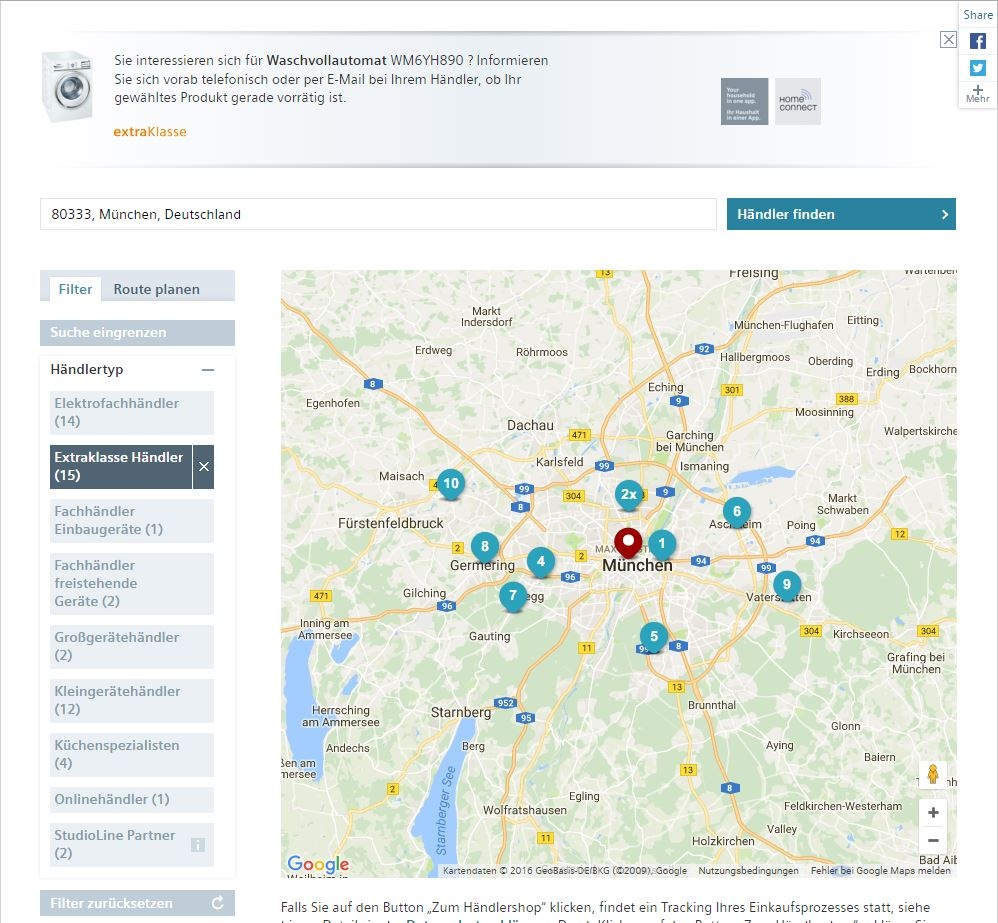998x923 pixels.
Task: Select dealer marker 5 on map
Action: tap(654, 637)
